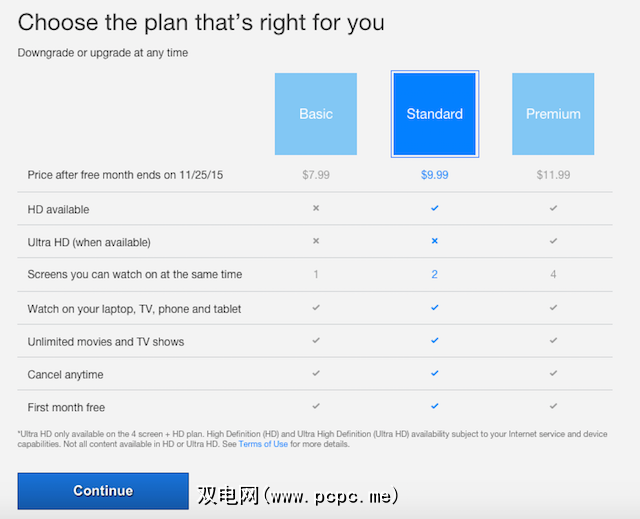This screenshot has width=640, height=519.
Task: Click the Premium plan $11.99 price
Action: tap(553, 175)
